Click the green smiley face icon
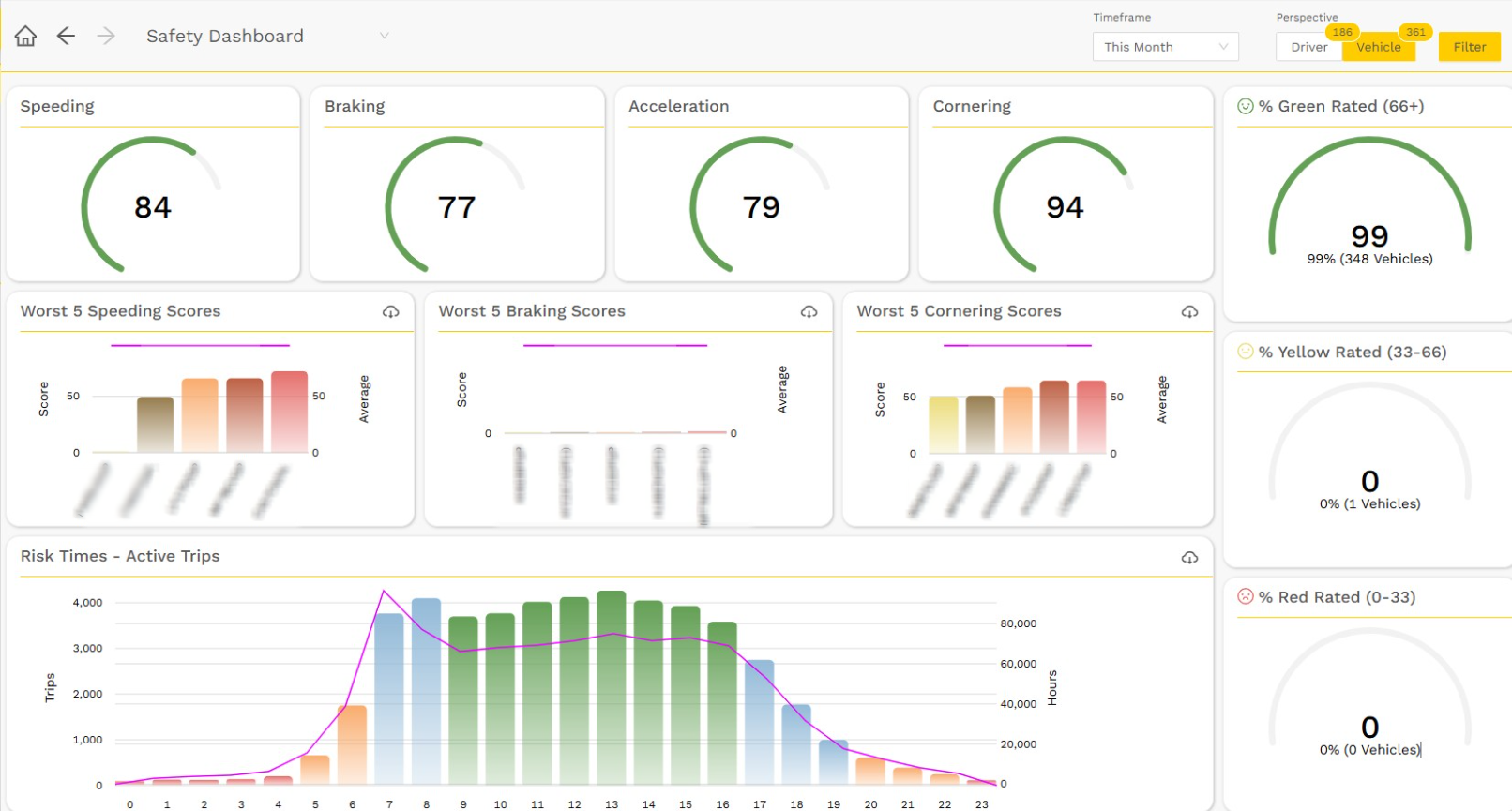This screenshot has height=811, width=1512. [1246, 106]
